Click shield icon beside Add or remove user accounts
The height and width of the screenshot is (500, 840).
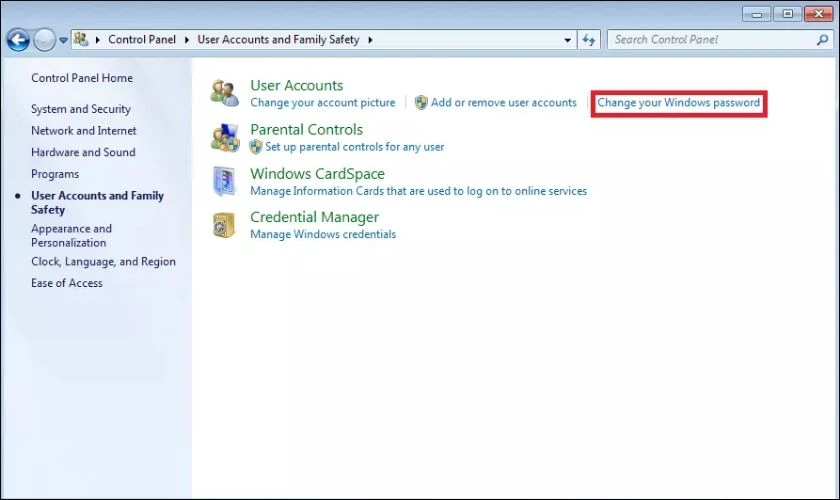[422, 102]
